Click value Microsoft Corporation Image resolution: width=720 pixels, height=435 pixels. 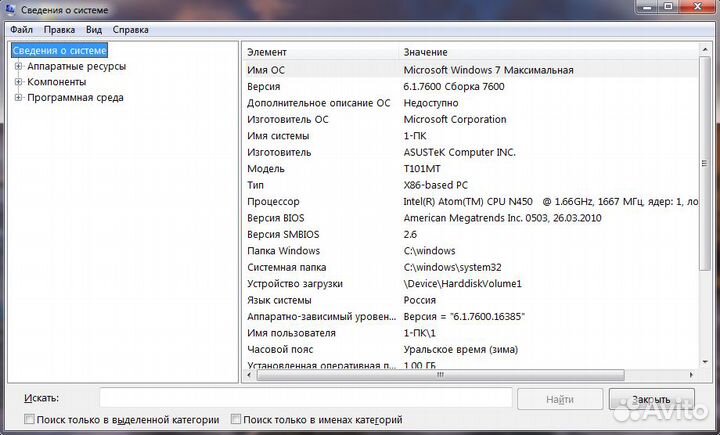click(455, 119)
